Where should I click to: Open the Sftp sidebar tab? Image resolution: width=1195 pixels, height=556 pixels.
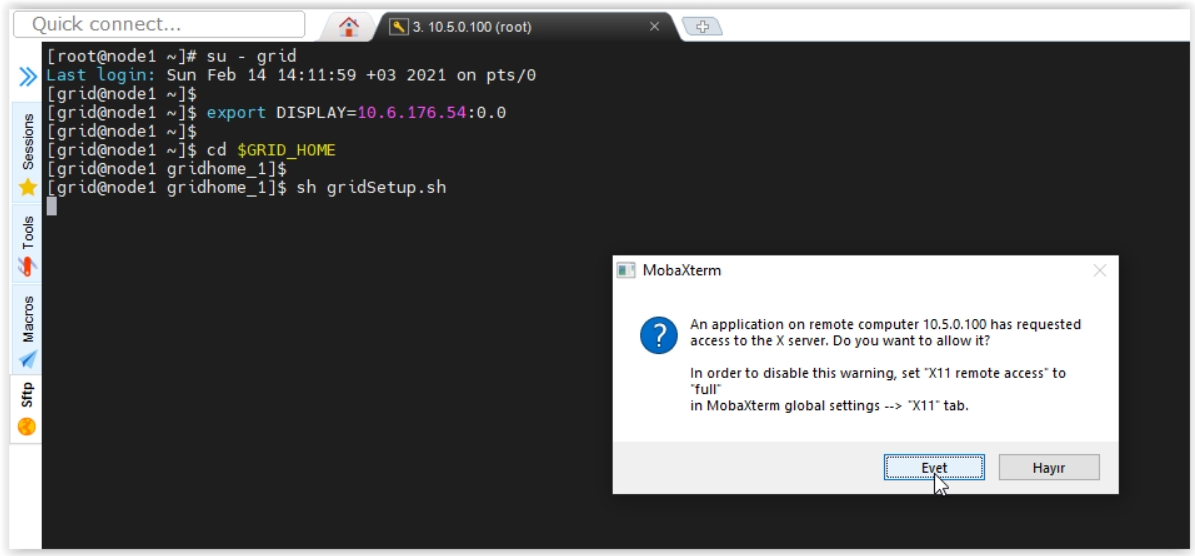tap(27, 407)
